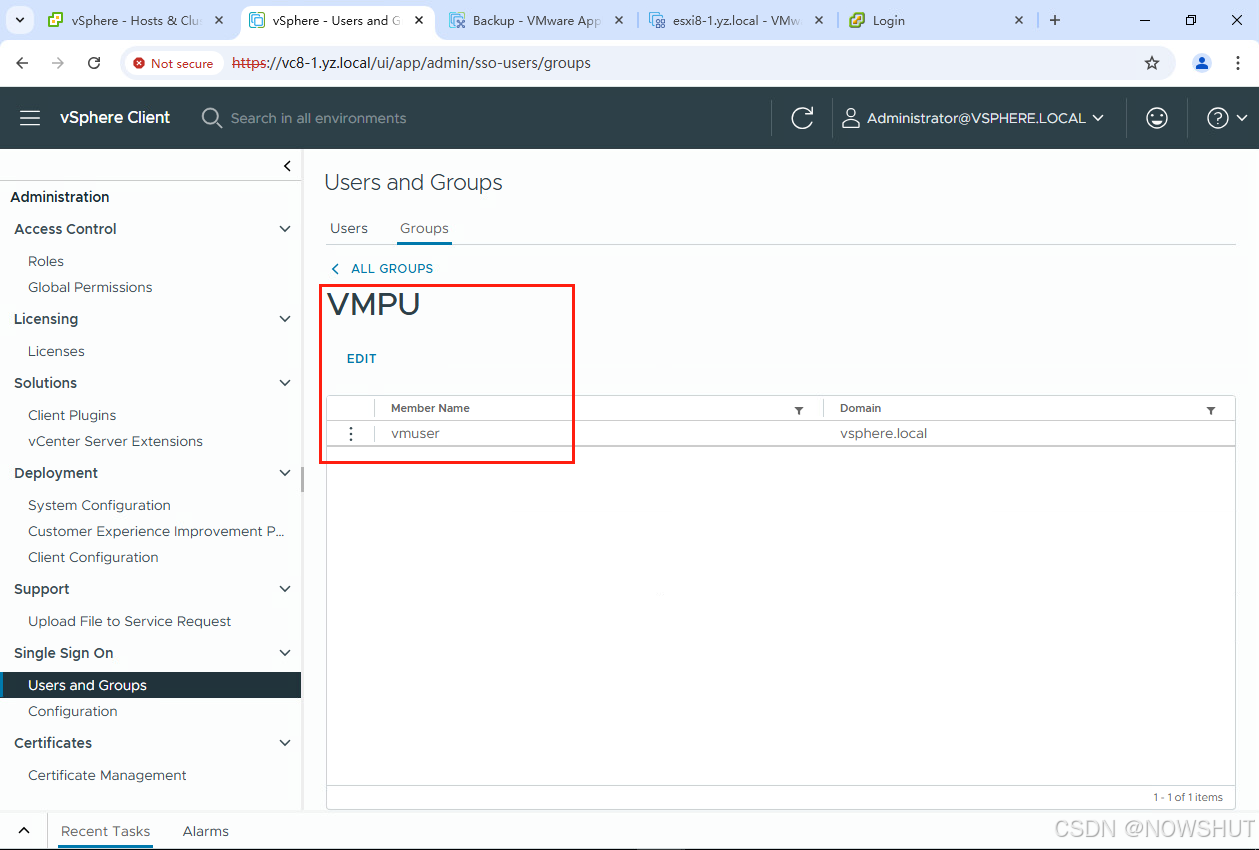Reload the page with the browser button
This screenshot has height=850, width=1259.
click(x=94, y=63)
